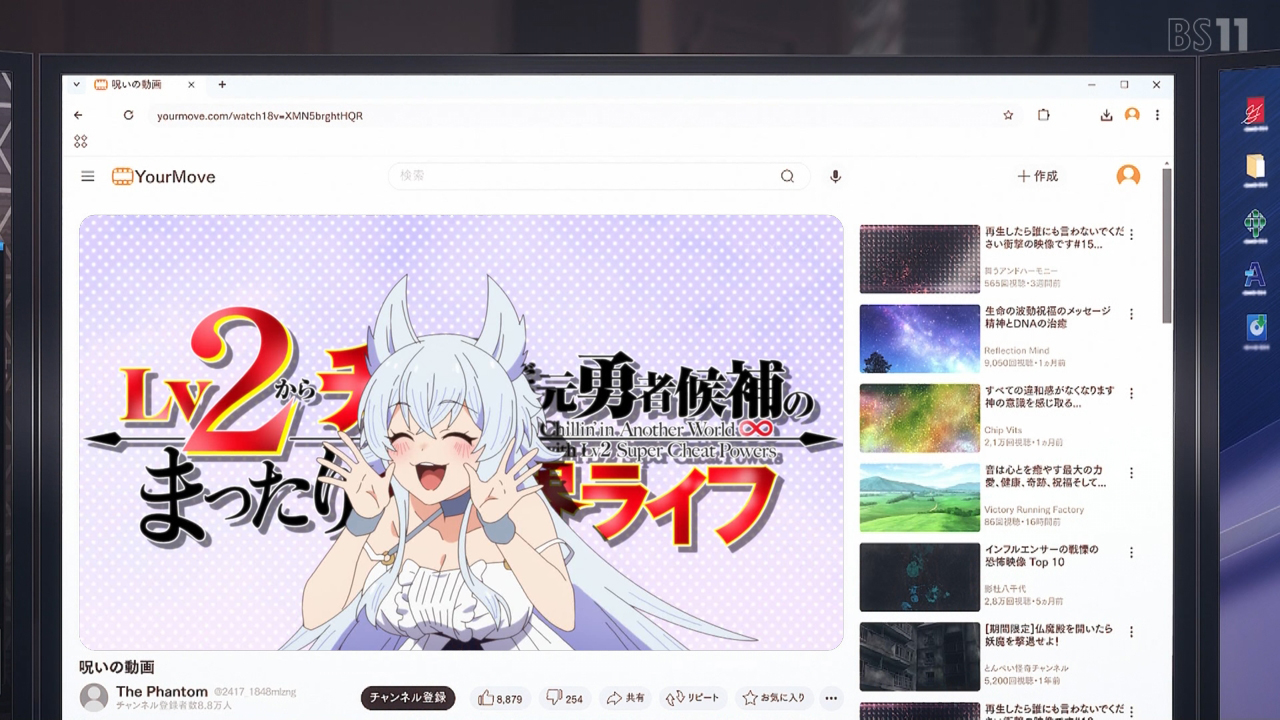Share the video with the 共有 button
Screen dimensions: 1280x720
pyautogui.click(x=626, y=698)
